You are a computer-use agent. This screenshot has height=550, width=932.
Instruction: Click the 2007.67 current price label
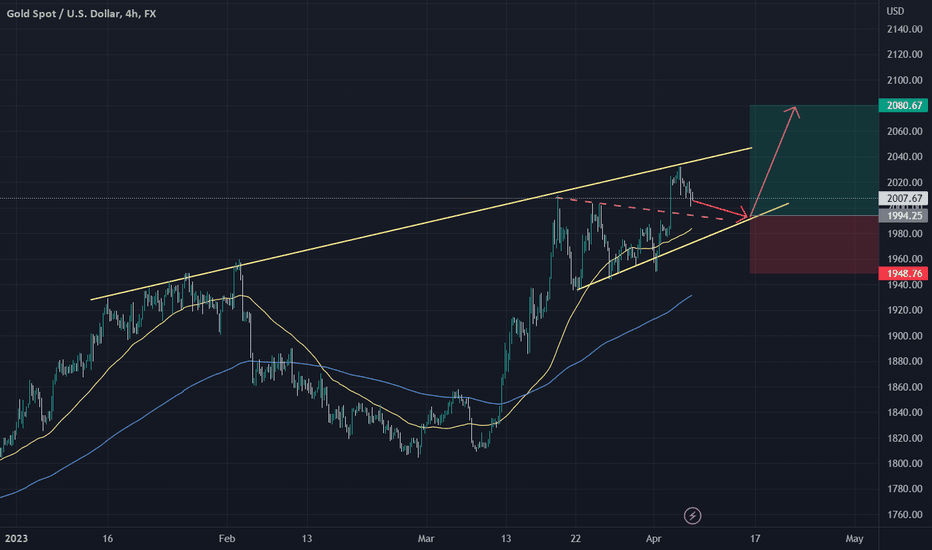coord(903,199)
